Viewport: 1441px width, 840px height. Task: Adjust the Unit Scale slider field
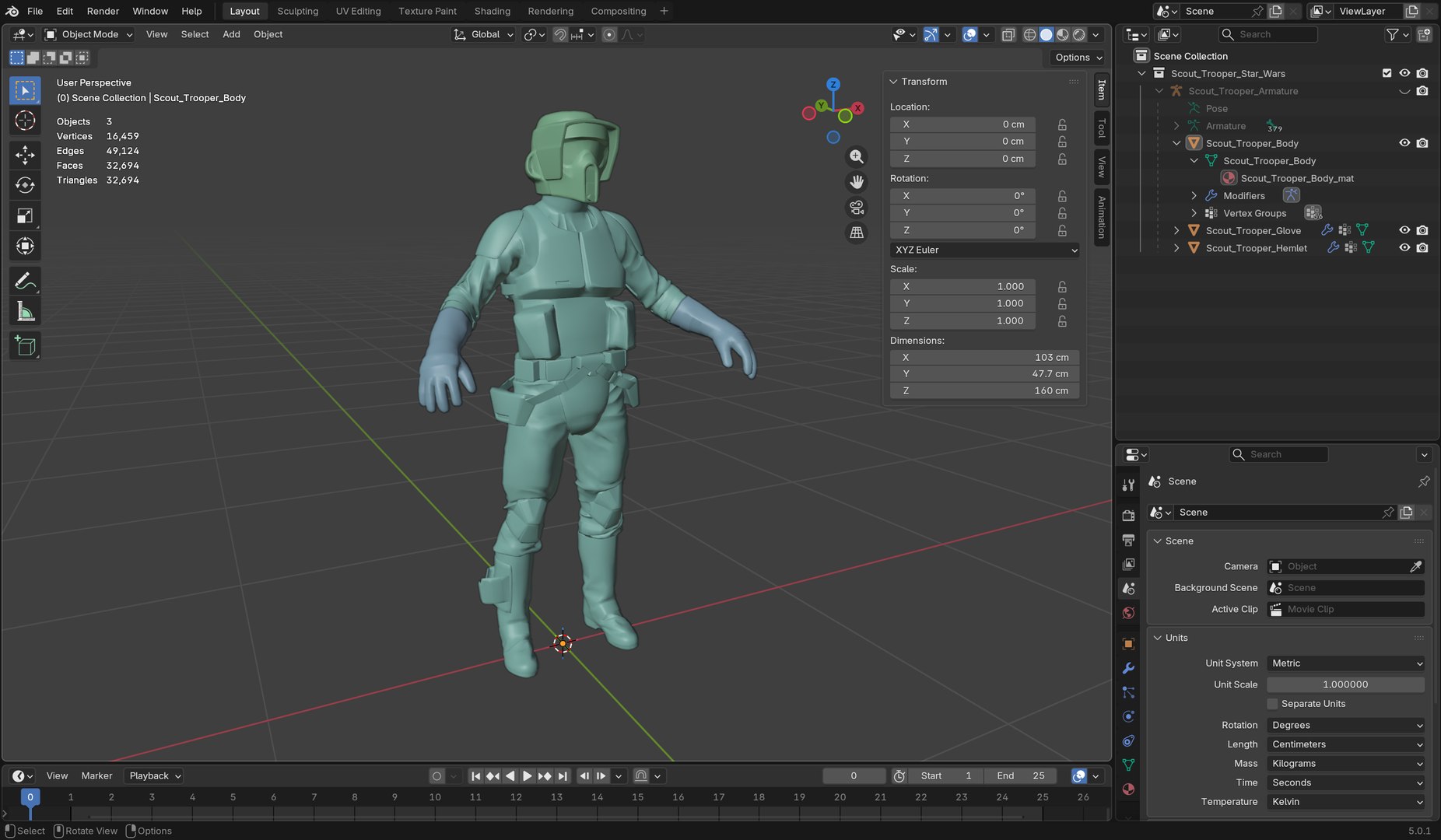(1346, 684)
